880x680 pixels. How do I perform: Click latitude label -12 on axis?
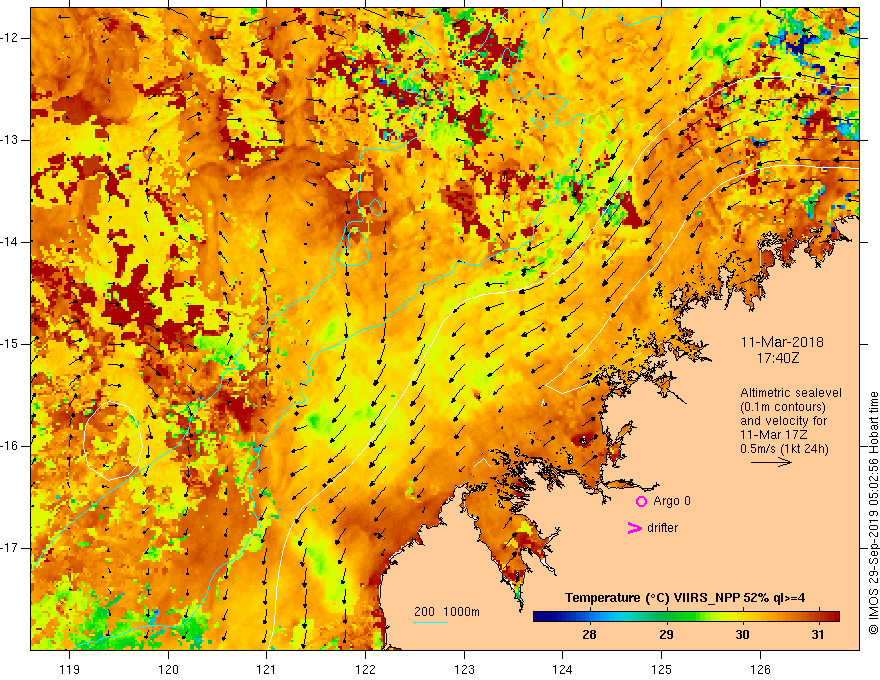pyautogui.click(x=11, y=38)
